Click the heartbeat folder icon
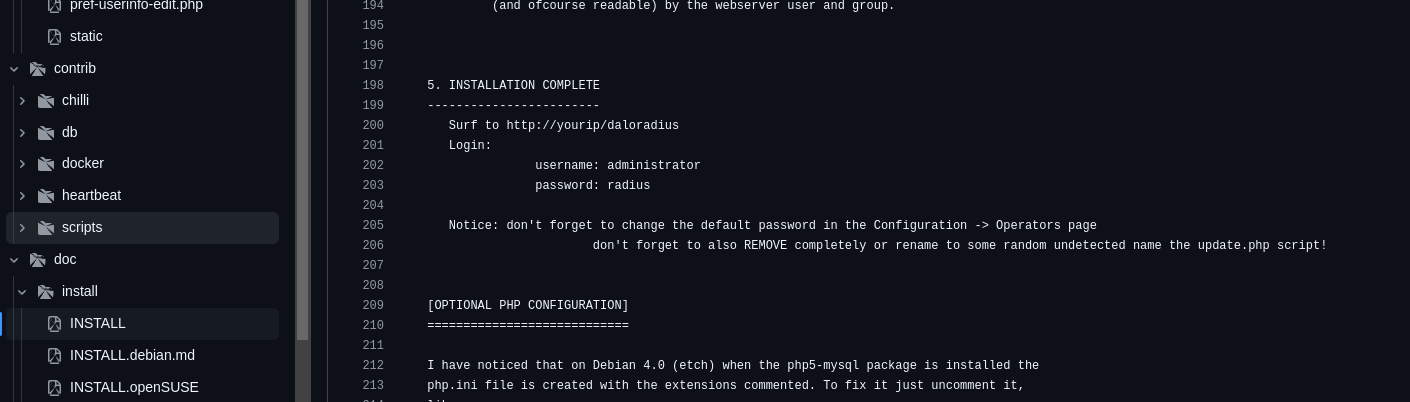 click(x=45, y=195)
